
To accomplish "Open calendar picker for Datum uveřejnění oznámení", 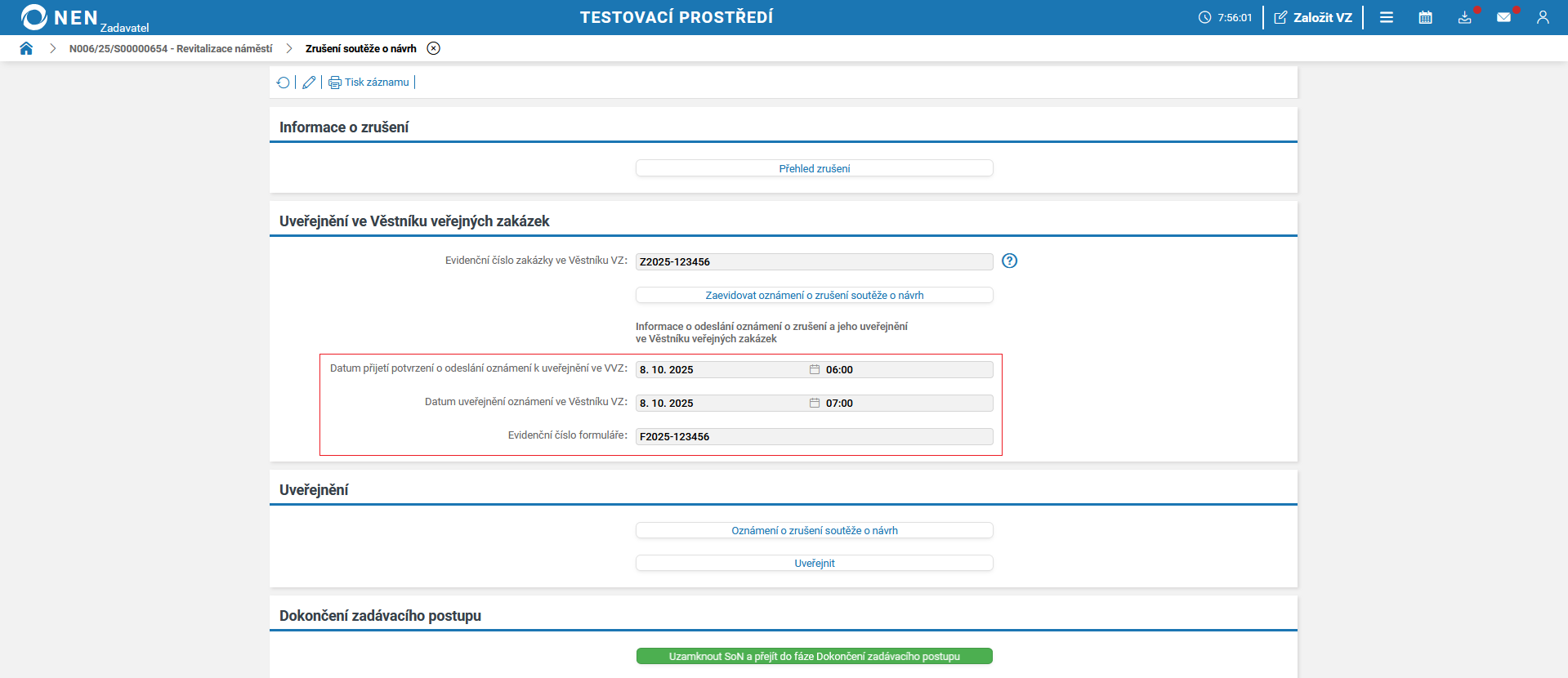I will 815,403.
